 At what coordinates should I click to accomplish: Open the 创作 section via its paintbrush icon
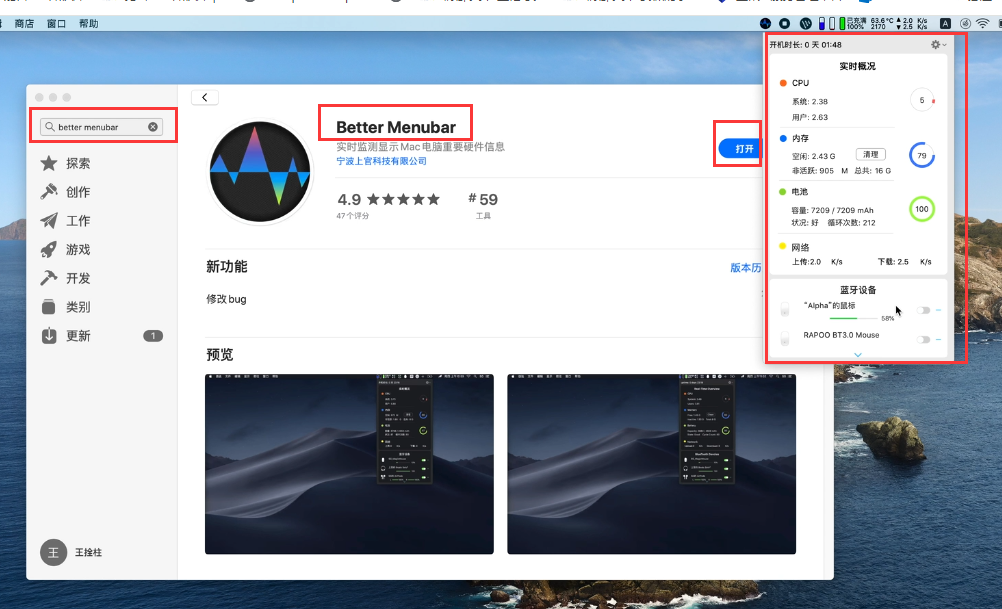click(x=49, y=192)
